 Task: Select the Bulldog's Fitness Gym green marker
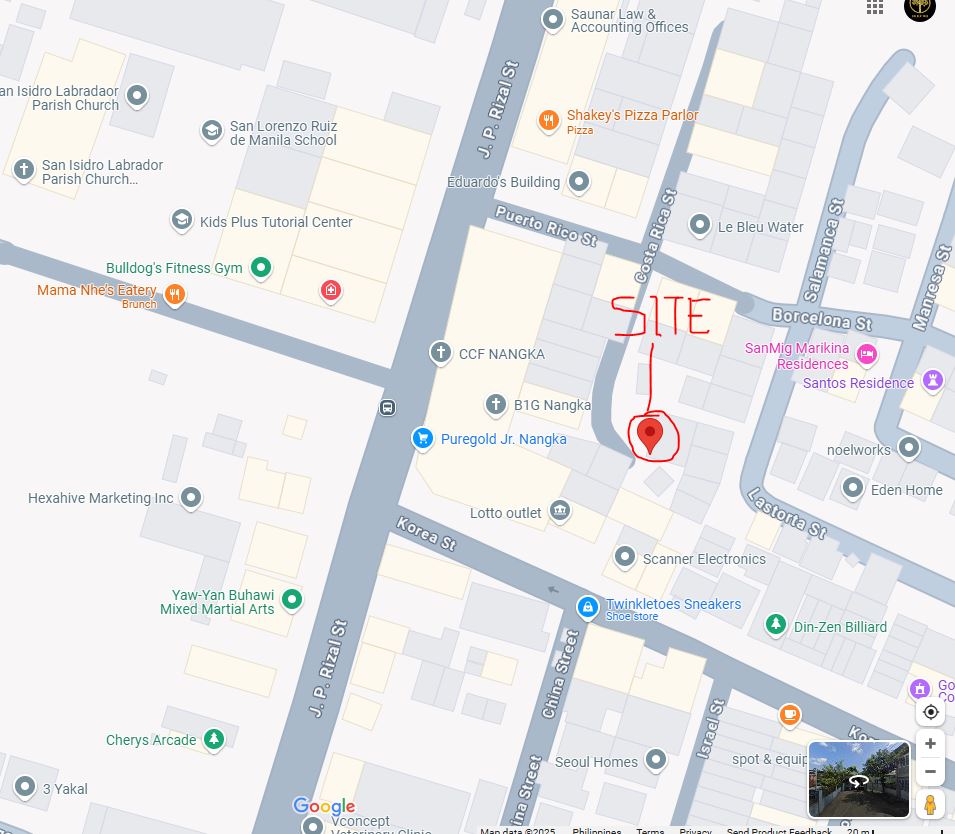point(261,267)
